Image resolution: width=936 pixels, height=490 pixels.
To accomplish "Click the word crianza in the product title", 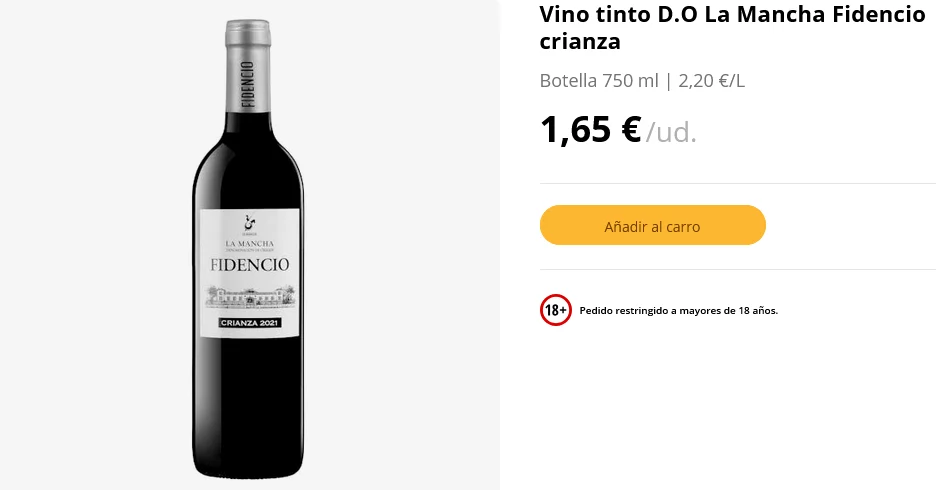I will click(x=580, y=42).
